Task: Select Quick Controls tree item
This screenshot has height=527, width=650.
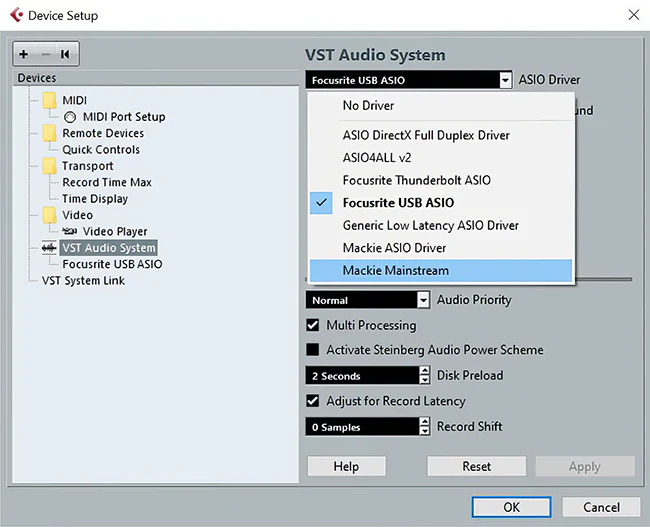Action: pos(101,150)
